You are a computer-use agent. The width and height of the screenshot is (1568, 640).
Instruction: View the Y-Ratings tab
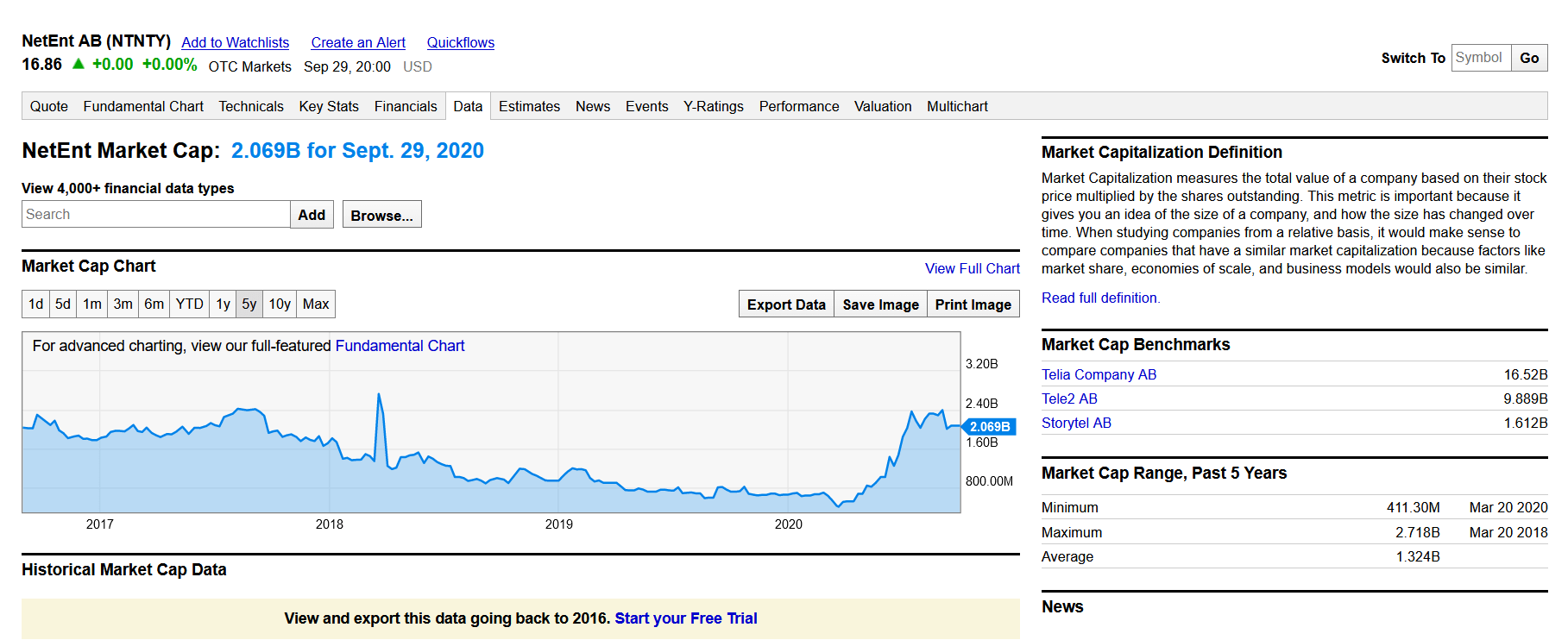[714, 106]
